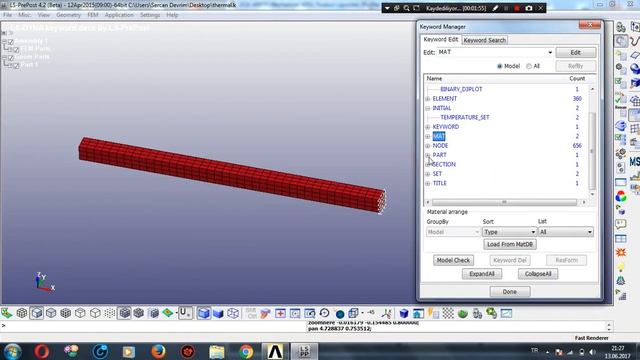Image resolution: width=640 pixels, height=360 pixels.
Task: Click the CollapseAll button
Action: (x=538, y=274)
